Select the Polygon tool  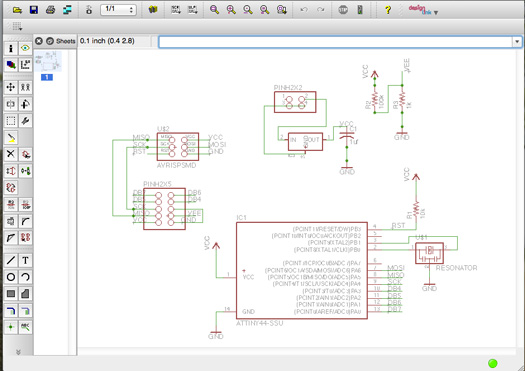tap(25, 294)
